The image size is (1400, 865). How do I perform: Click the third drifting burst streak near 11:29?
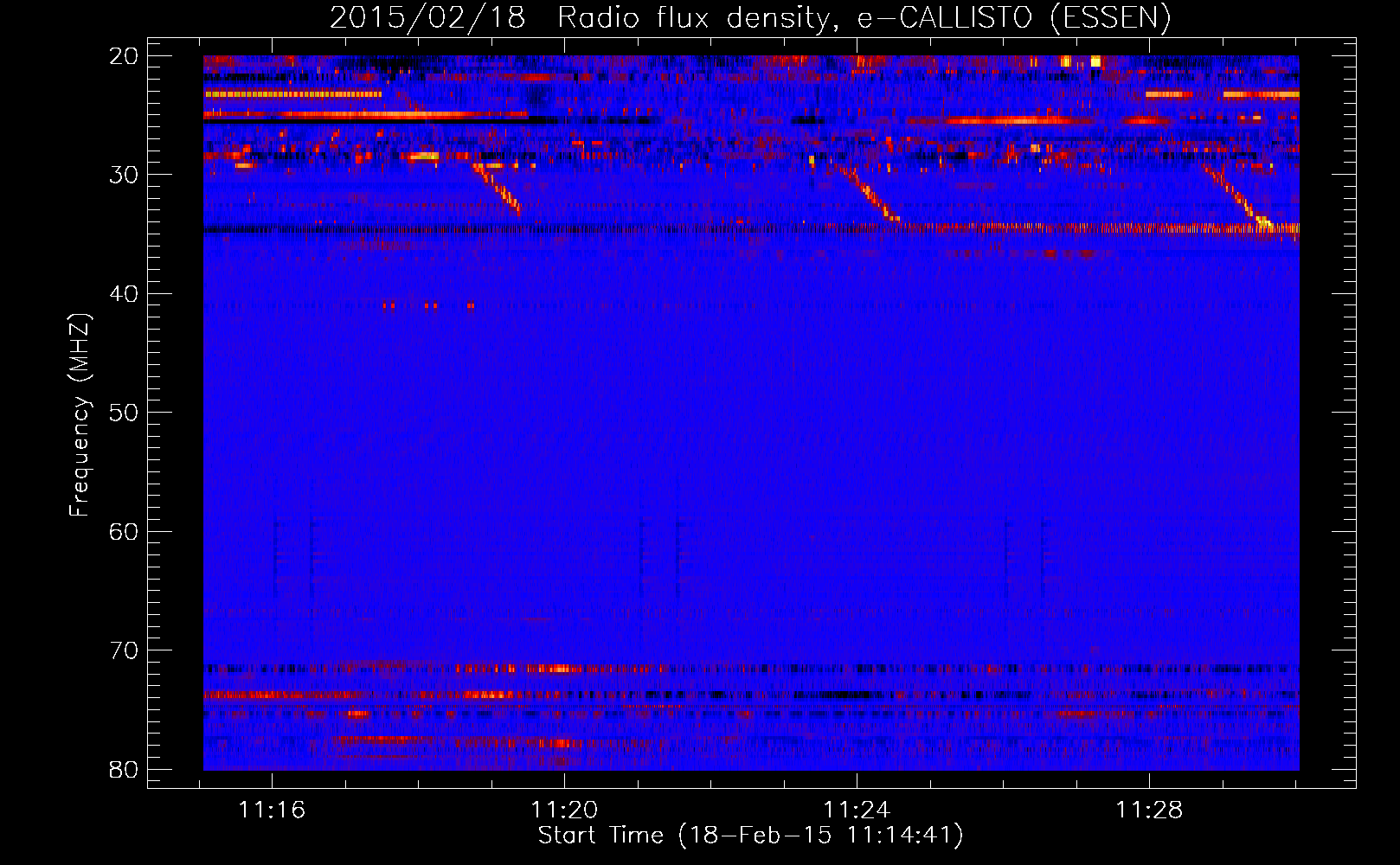click(1239, 198)
